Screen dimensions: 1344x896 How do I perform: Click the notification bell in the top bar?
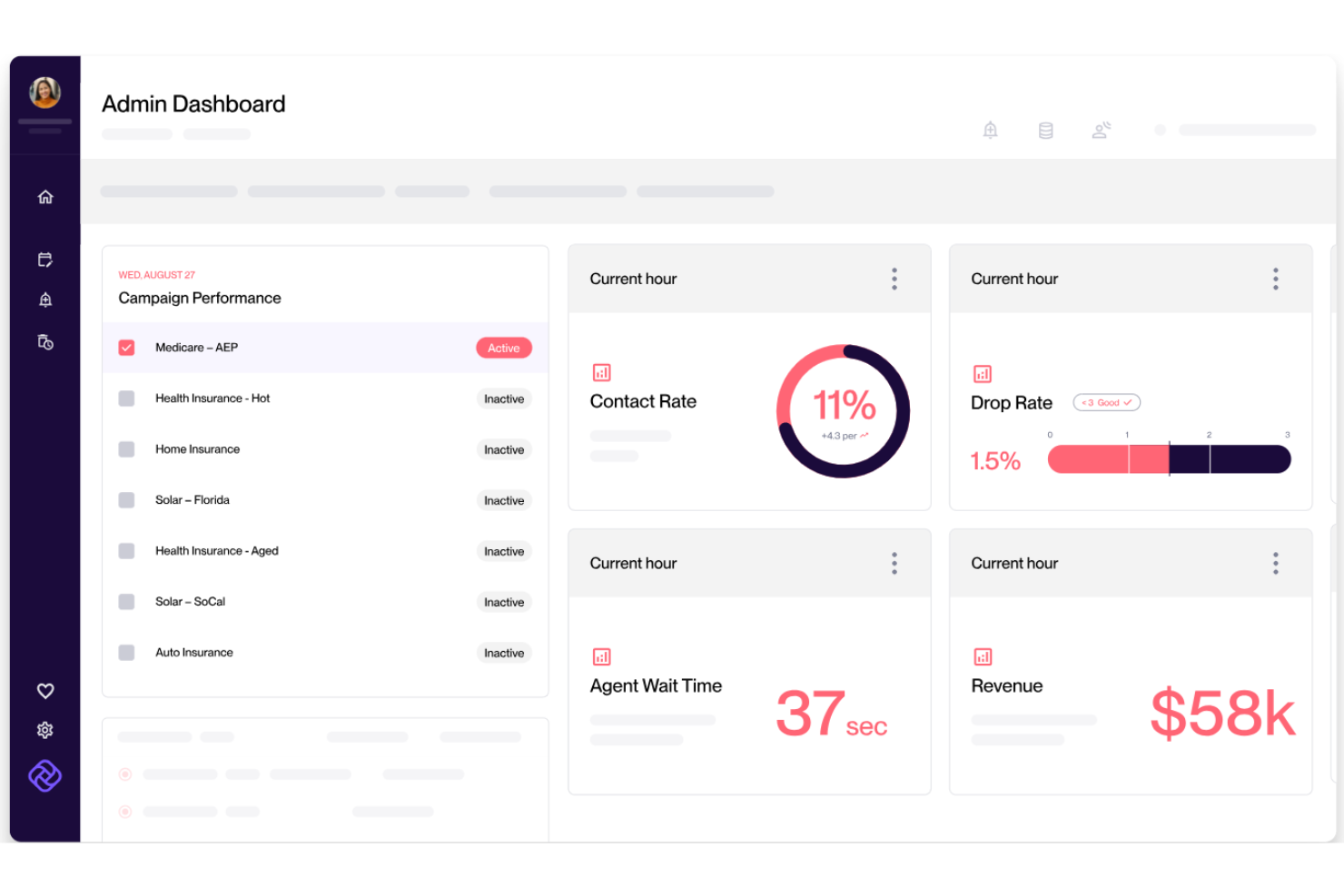pos(990,130)
